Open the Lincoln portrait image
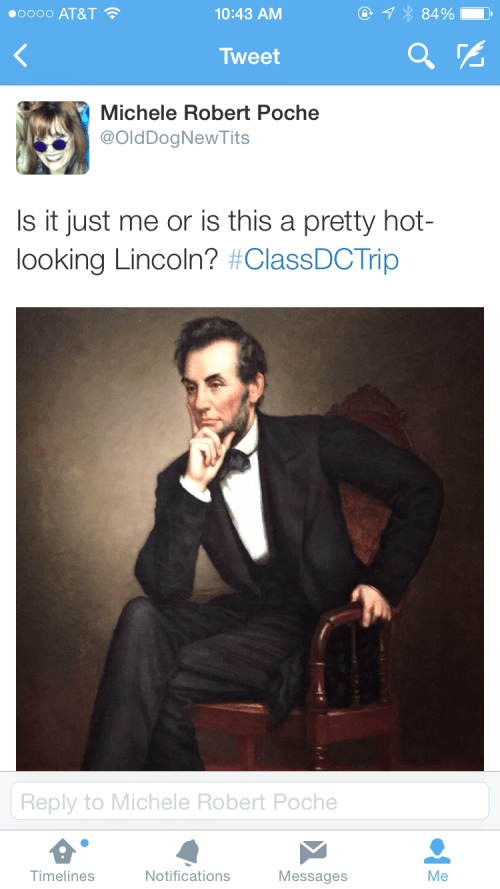The width and height of the screenshot is (500, 889). 250,539
